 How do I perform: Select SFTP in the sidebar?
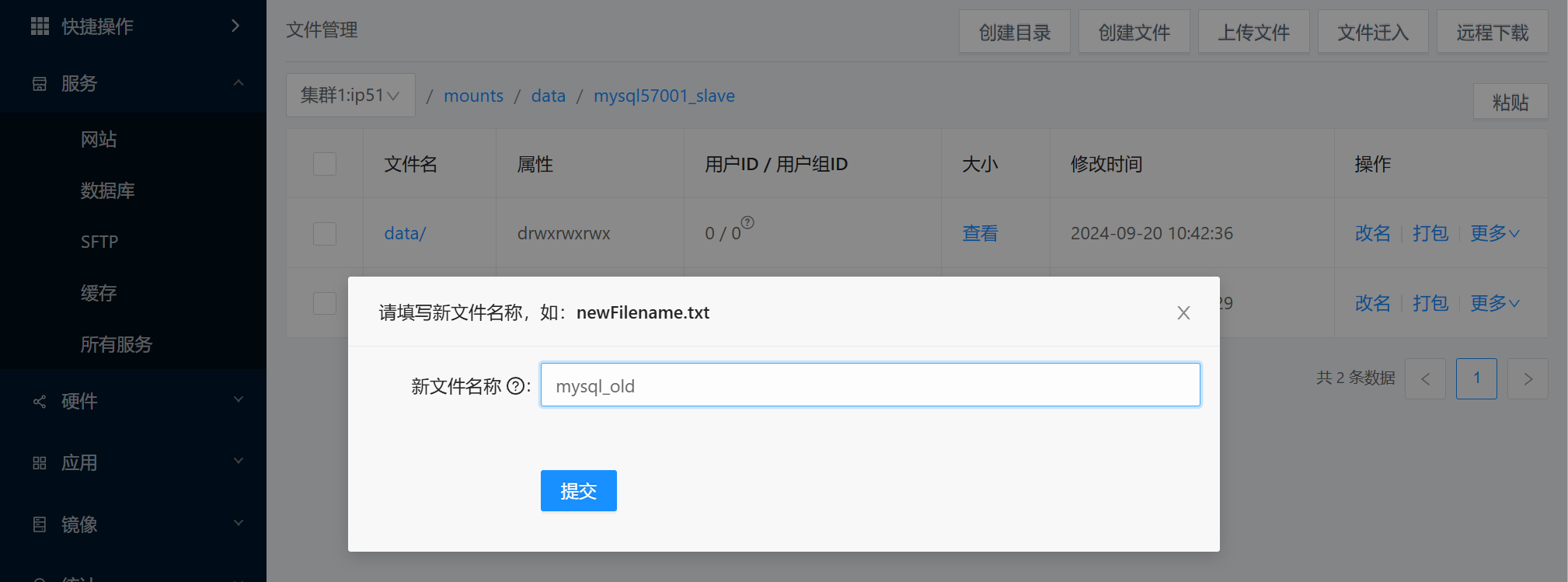99,242
